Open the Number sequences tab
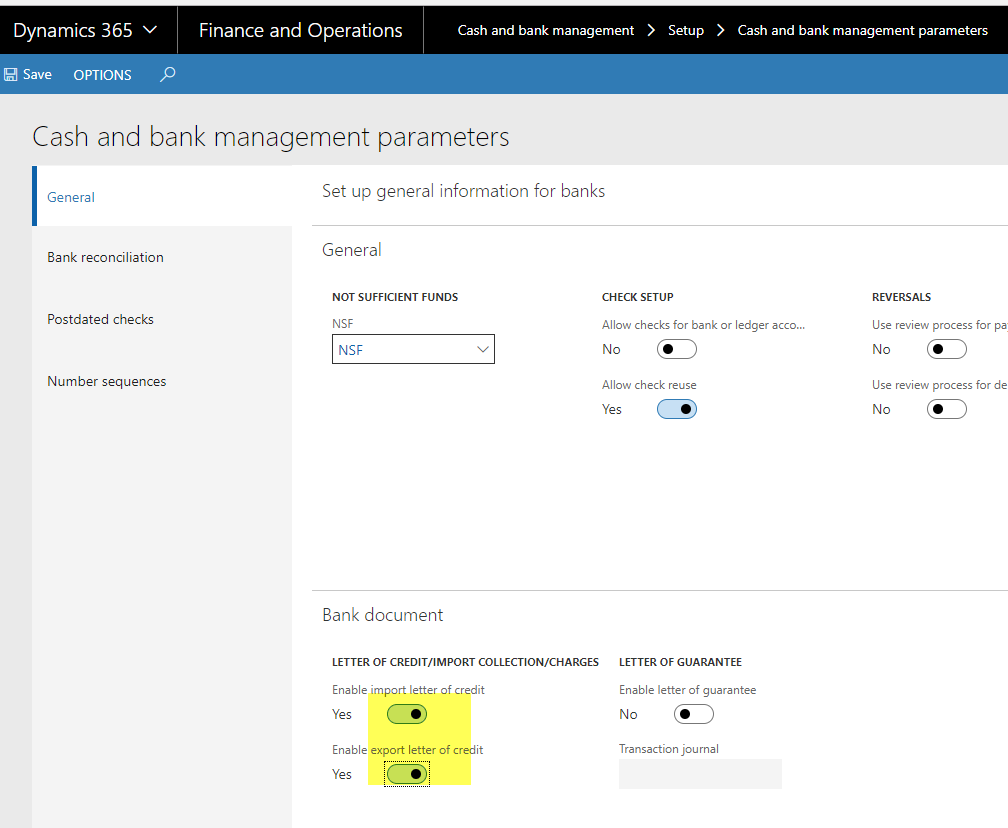 pos(106,381)
